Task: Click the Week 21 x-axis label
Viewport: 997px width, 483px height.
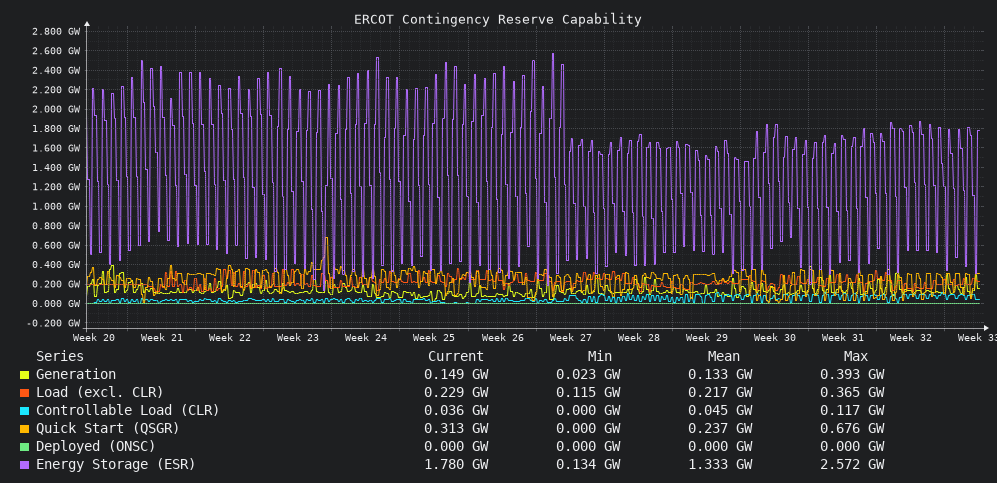Action: tap(162, 337)
